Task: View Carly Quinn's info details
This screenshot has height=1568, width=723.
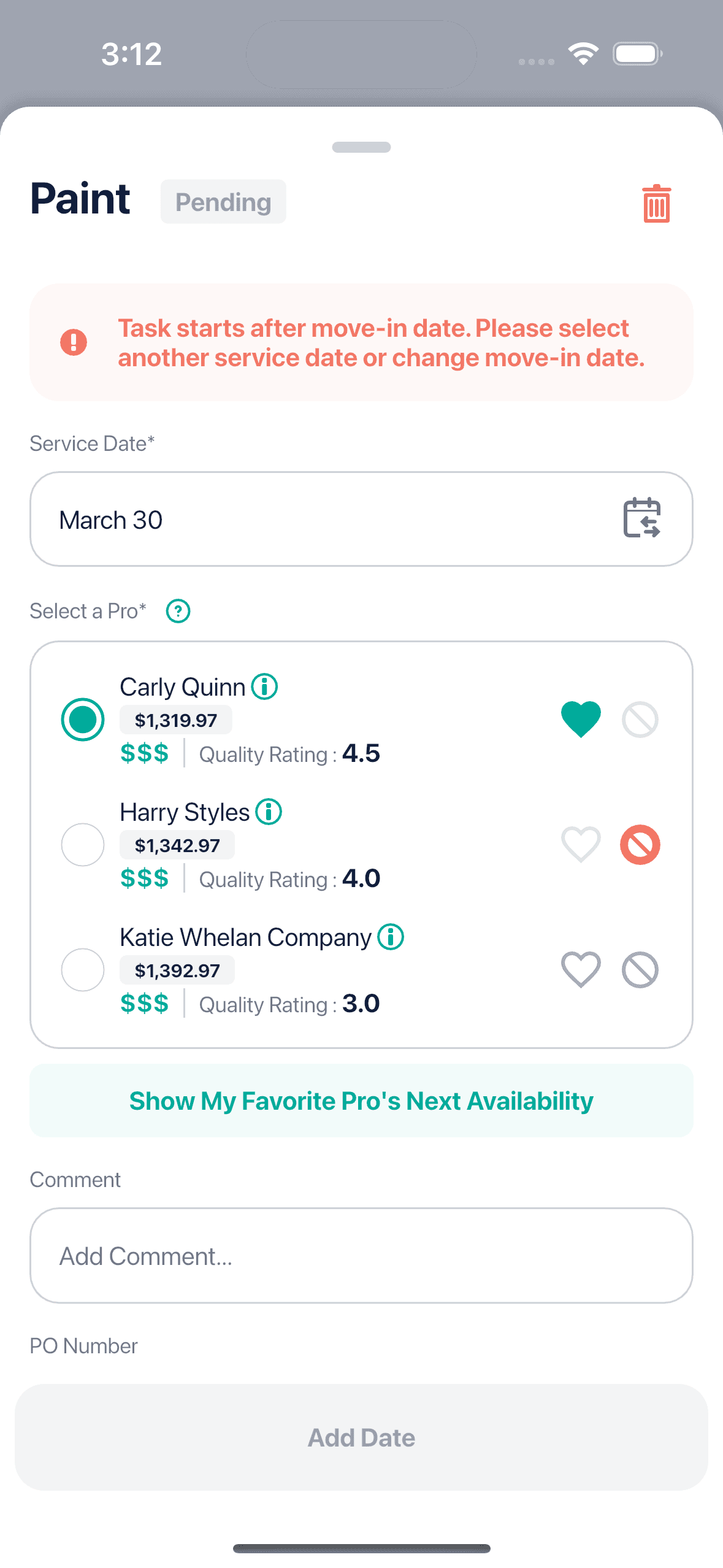Action: click(x=265, y=686)
